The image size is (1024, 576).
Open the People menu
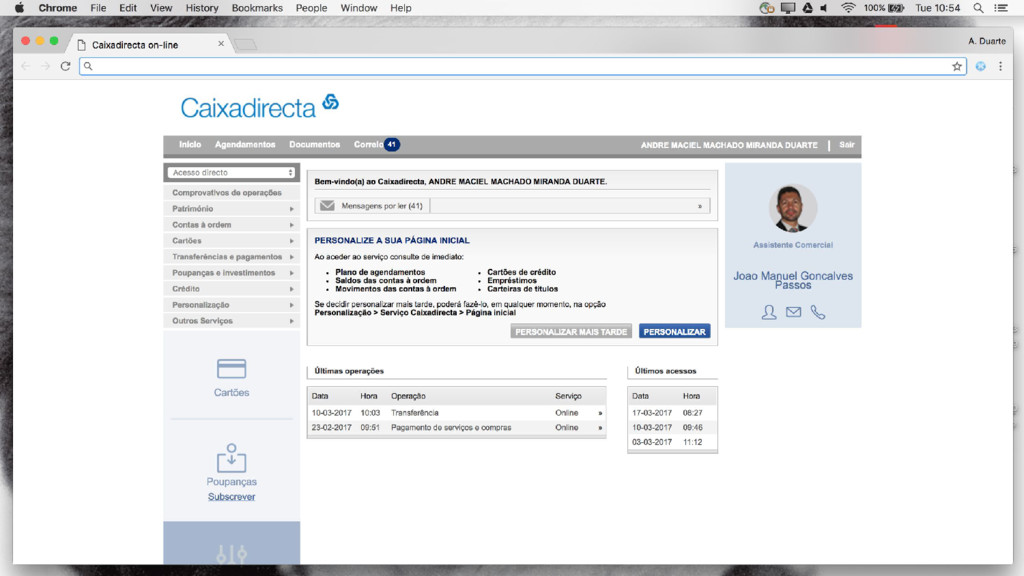click(312, 8)
